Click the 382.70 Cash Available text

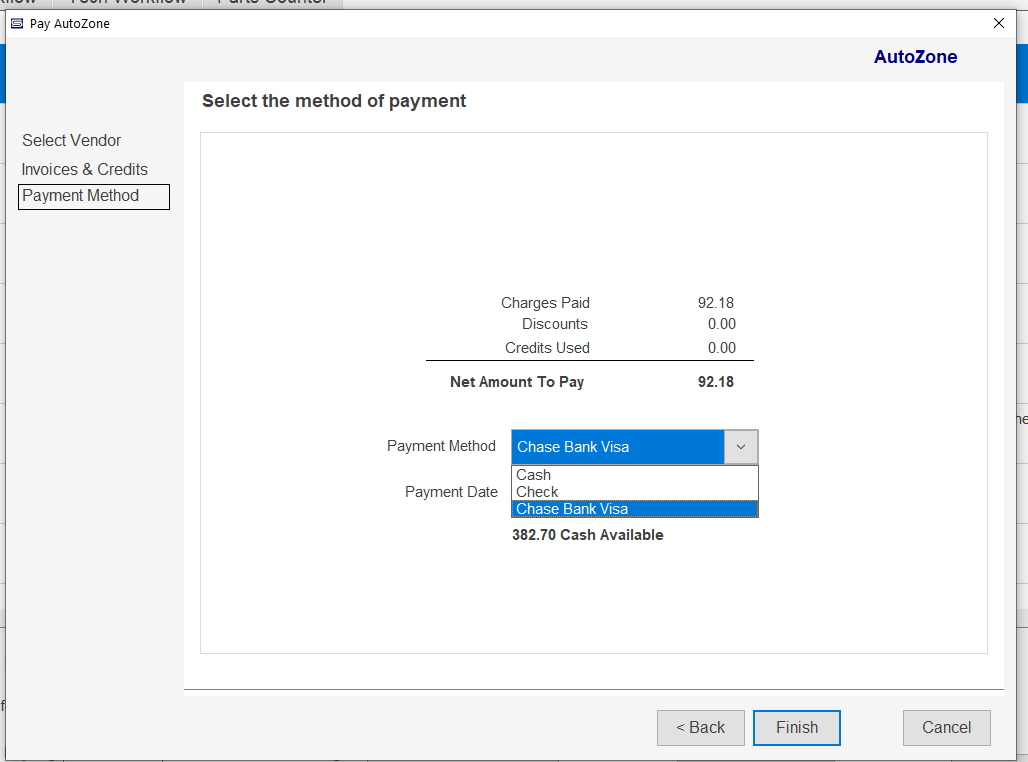[587, 535]
